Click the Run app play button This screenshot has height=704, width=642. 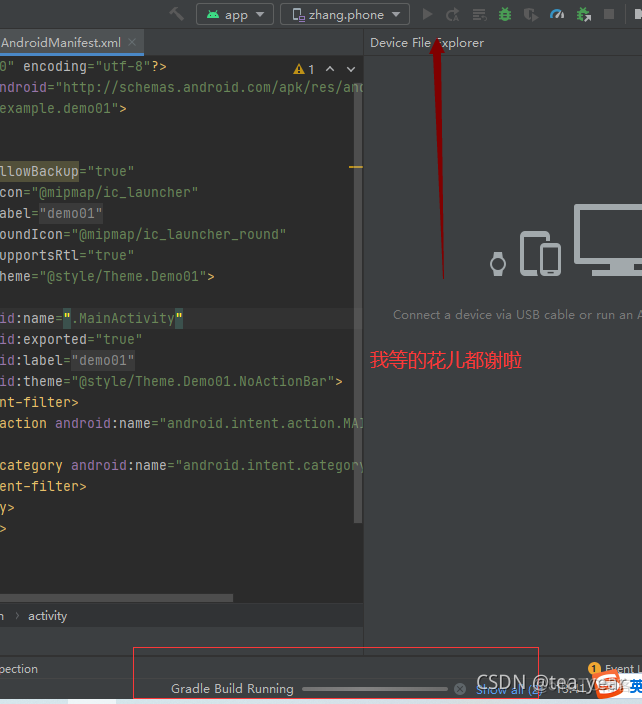[427, 14]
